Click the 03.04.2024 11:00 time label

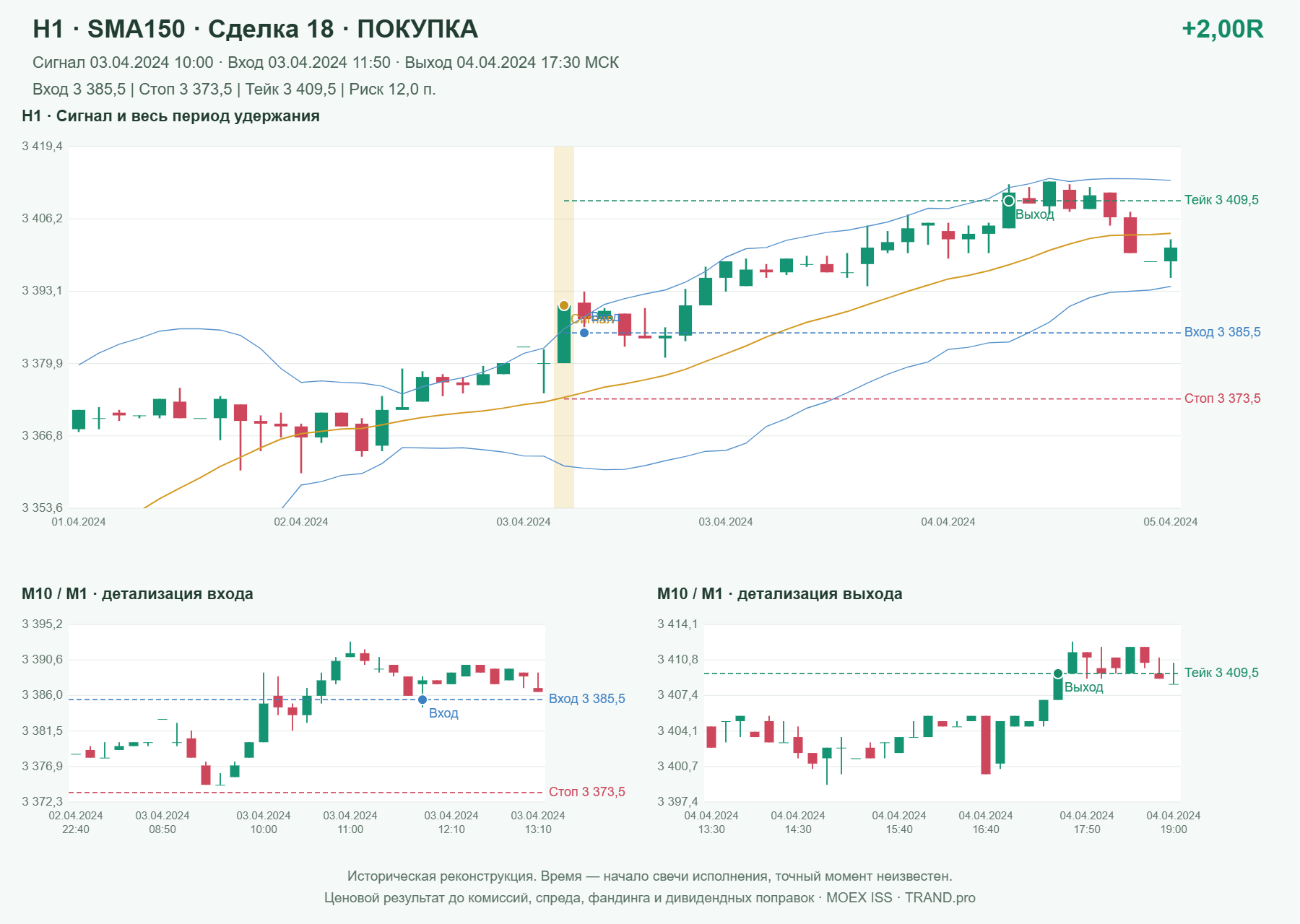(x=350, y=822)
